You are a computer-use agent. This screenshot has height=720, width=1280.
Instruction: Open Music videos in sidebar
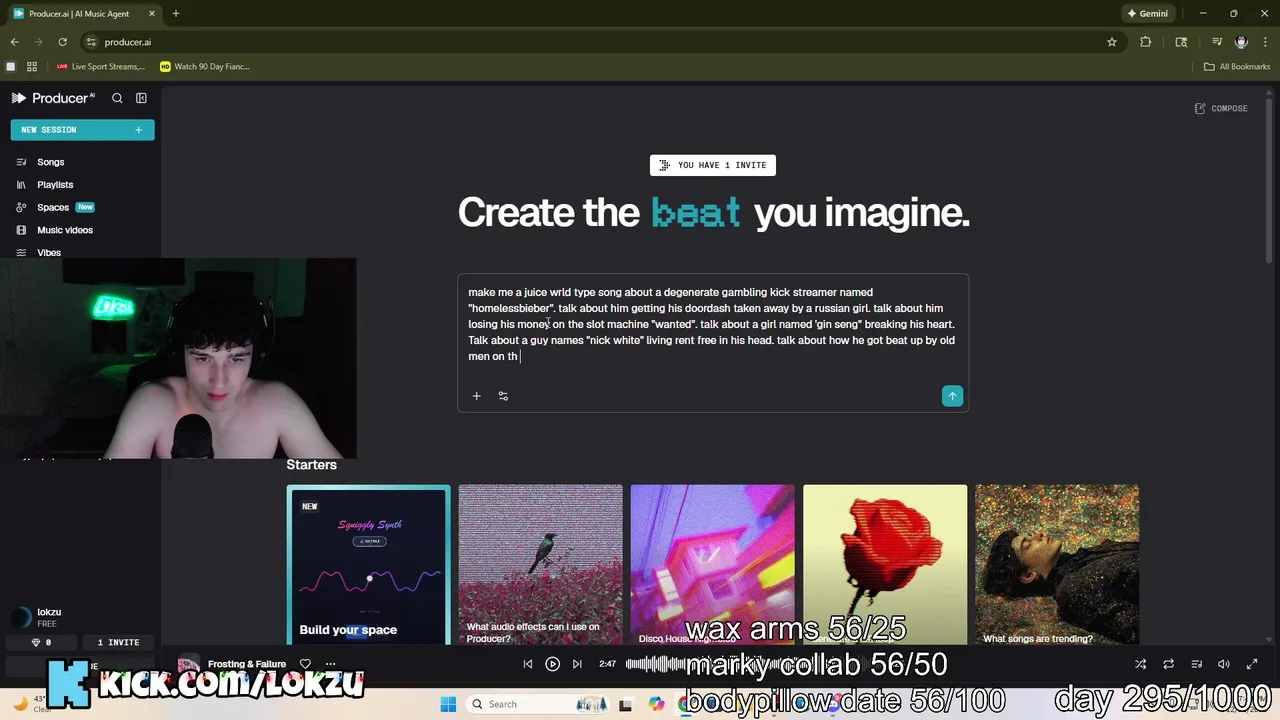(64, 230)
